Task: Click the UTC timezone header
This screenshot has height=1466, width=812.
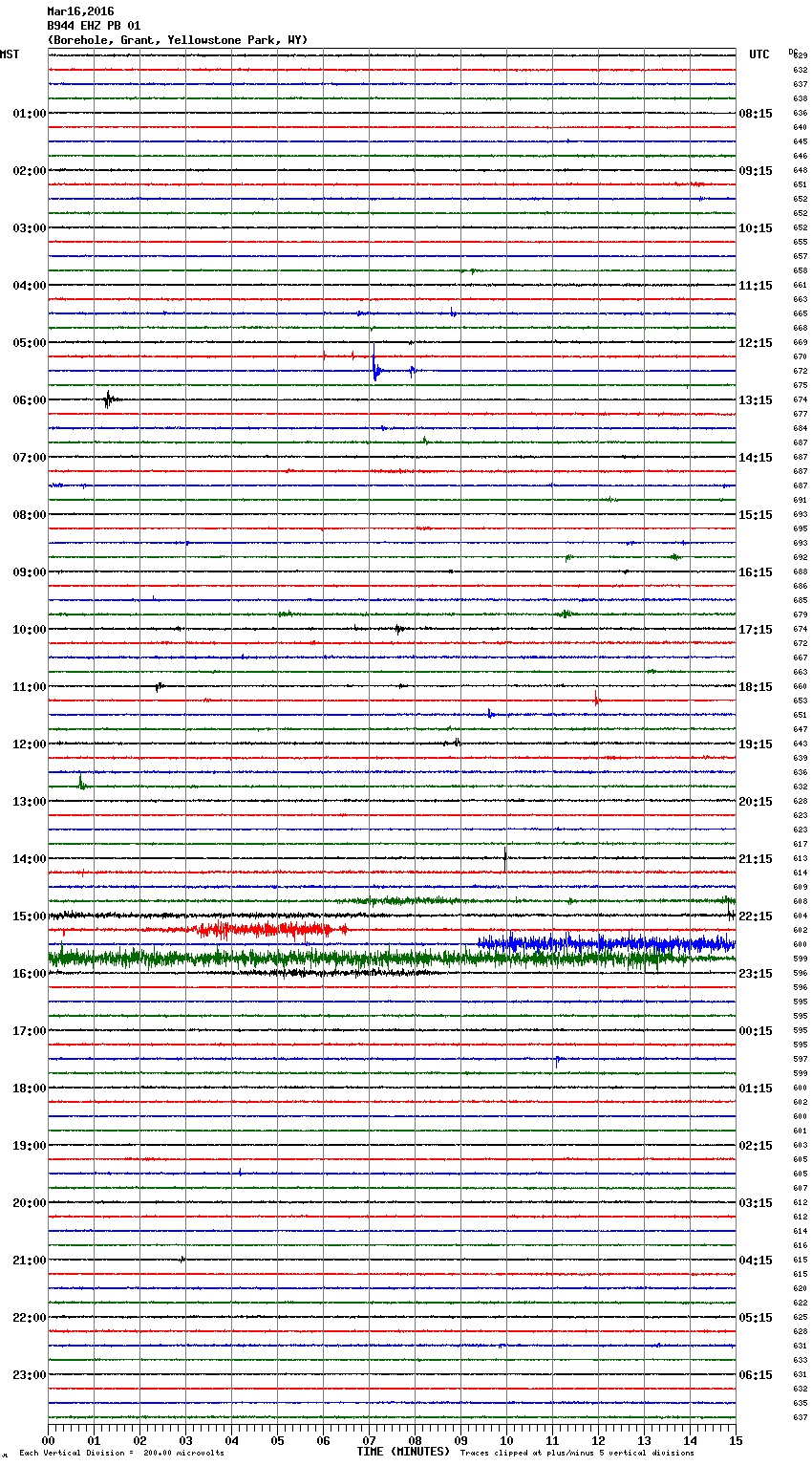Action: (759, 54)
